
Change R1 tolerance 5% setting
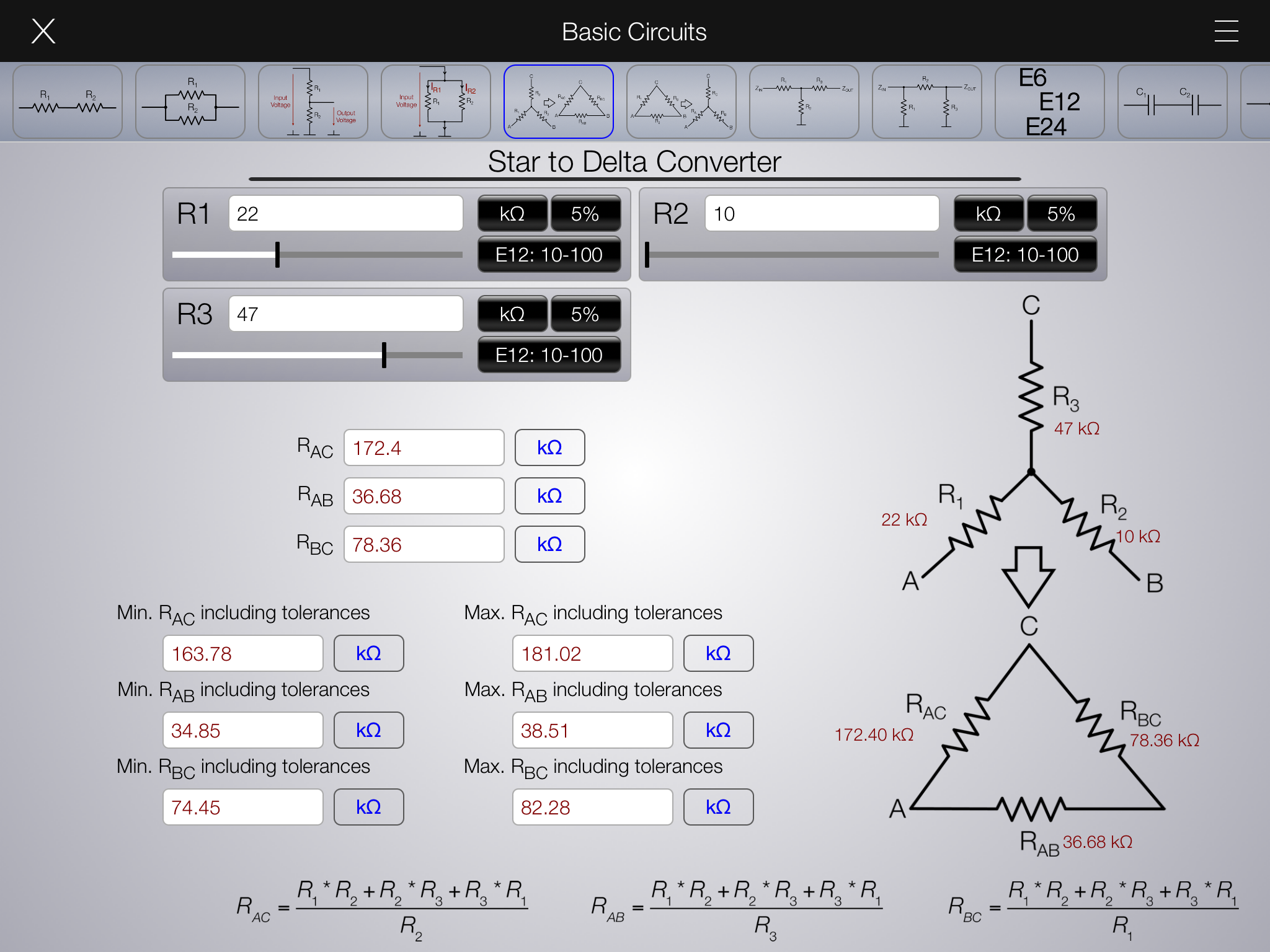[x=585, y=214]
